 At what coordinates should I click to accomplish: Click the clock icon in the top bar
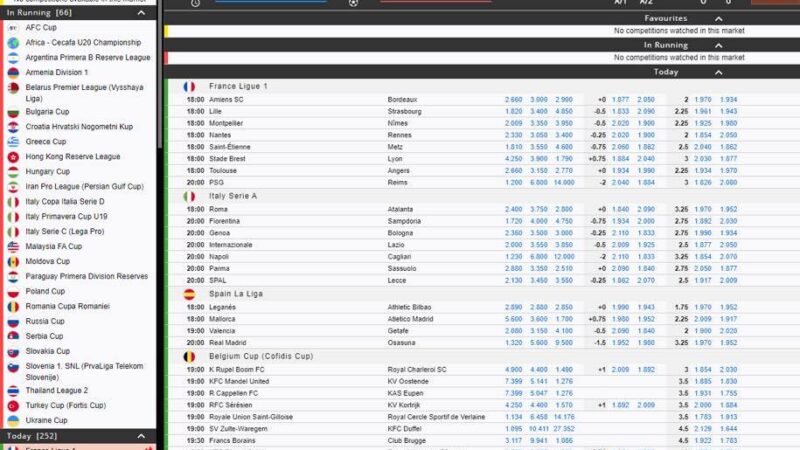[195, 3]
